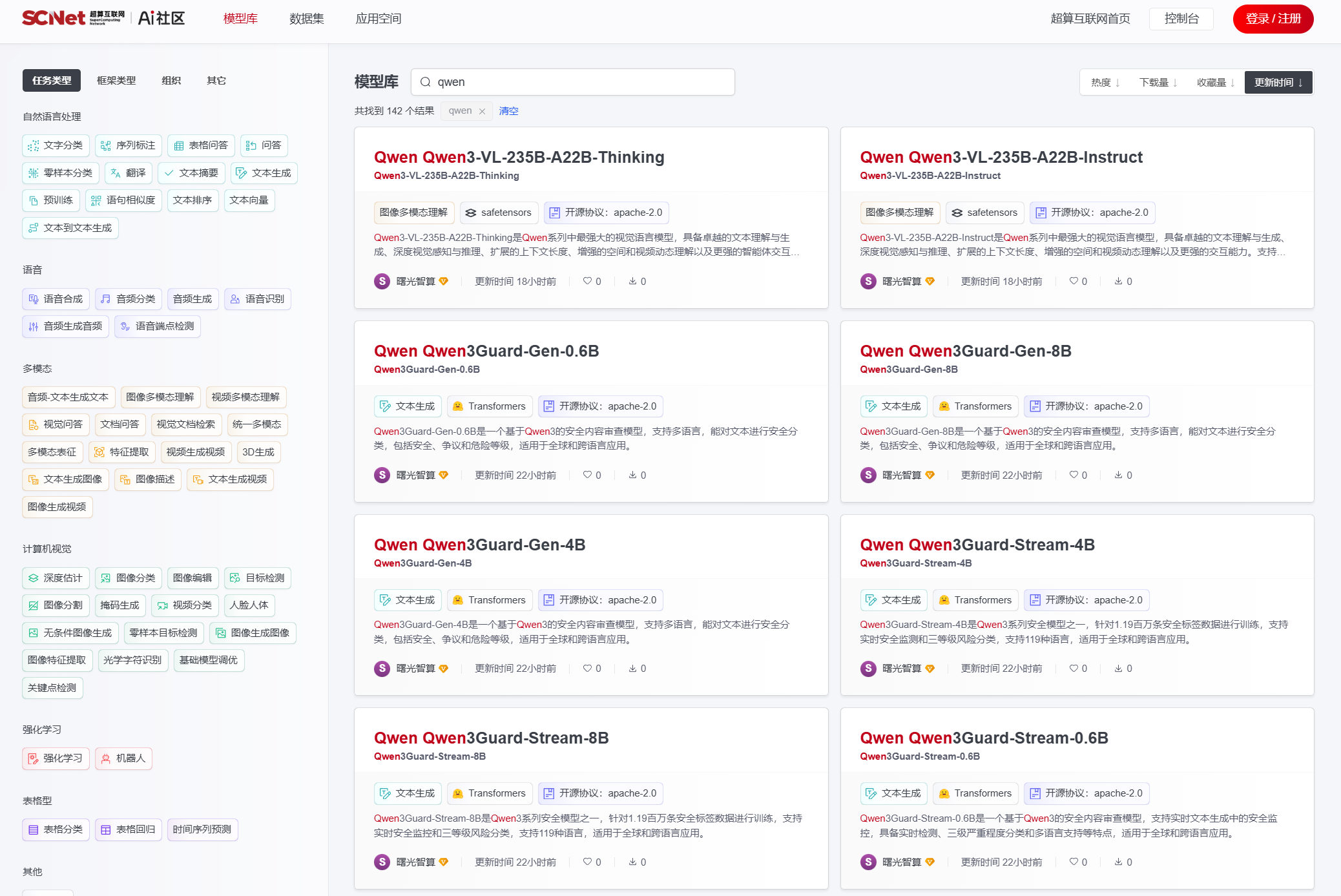The width and height of the screenshot is (1341, 896).
Task: Filter by 图像多模态理解 sidebar tag
Action: coord(160,397)
